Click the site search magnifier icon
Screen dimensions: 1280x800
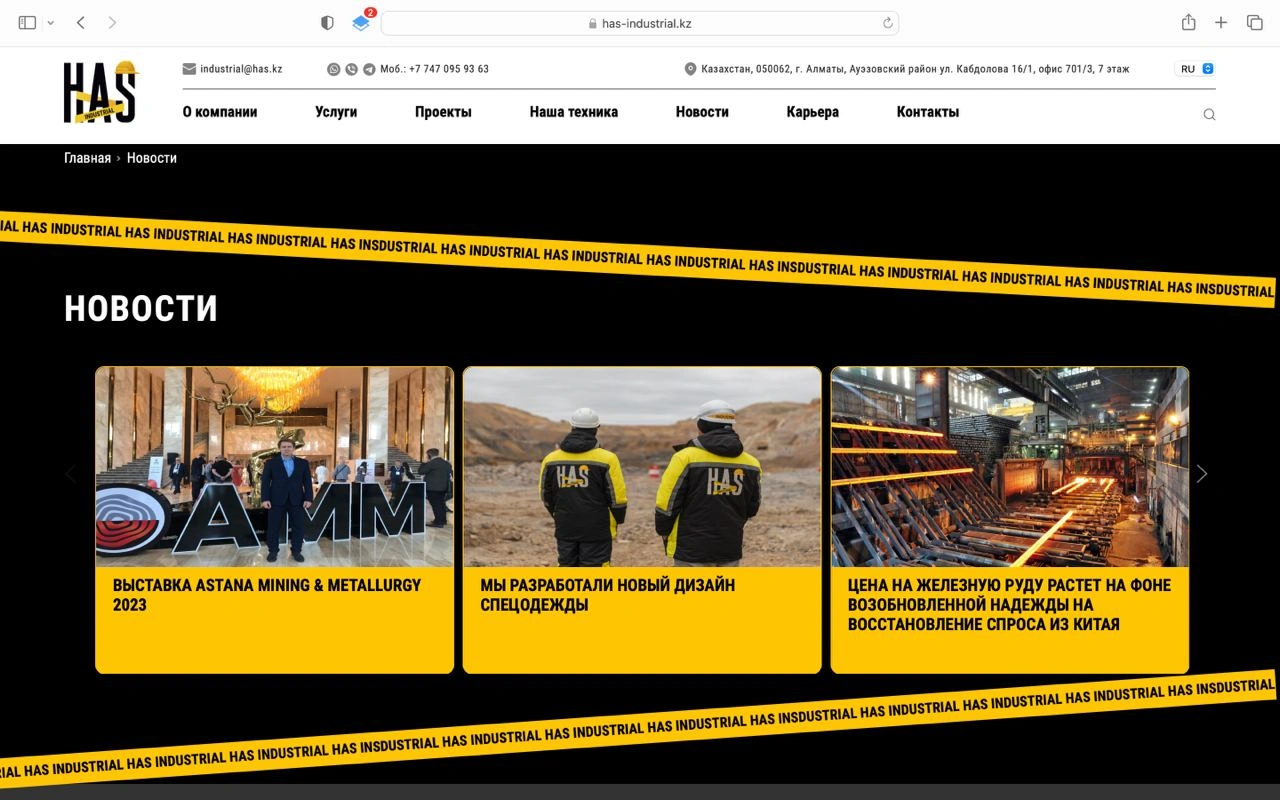click(x=1209, y=114)
